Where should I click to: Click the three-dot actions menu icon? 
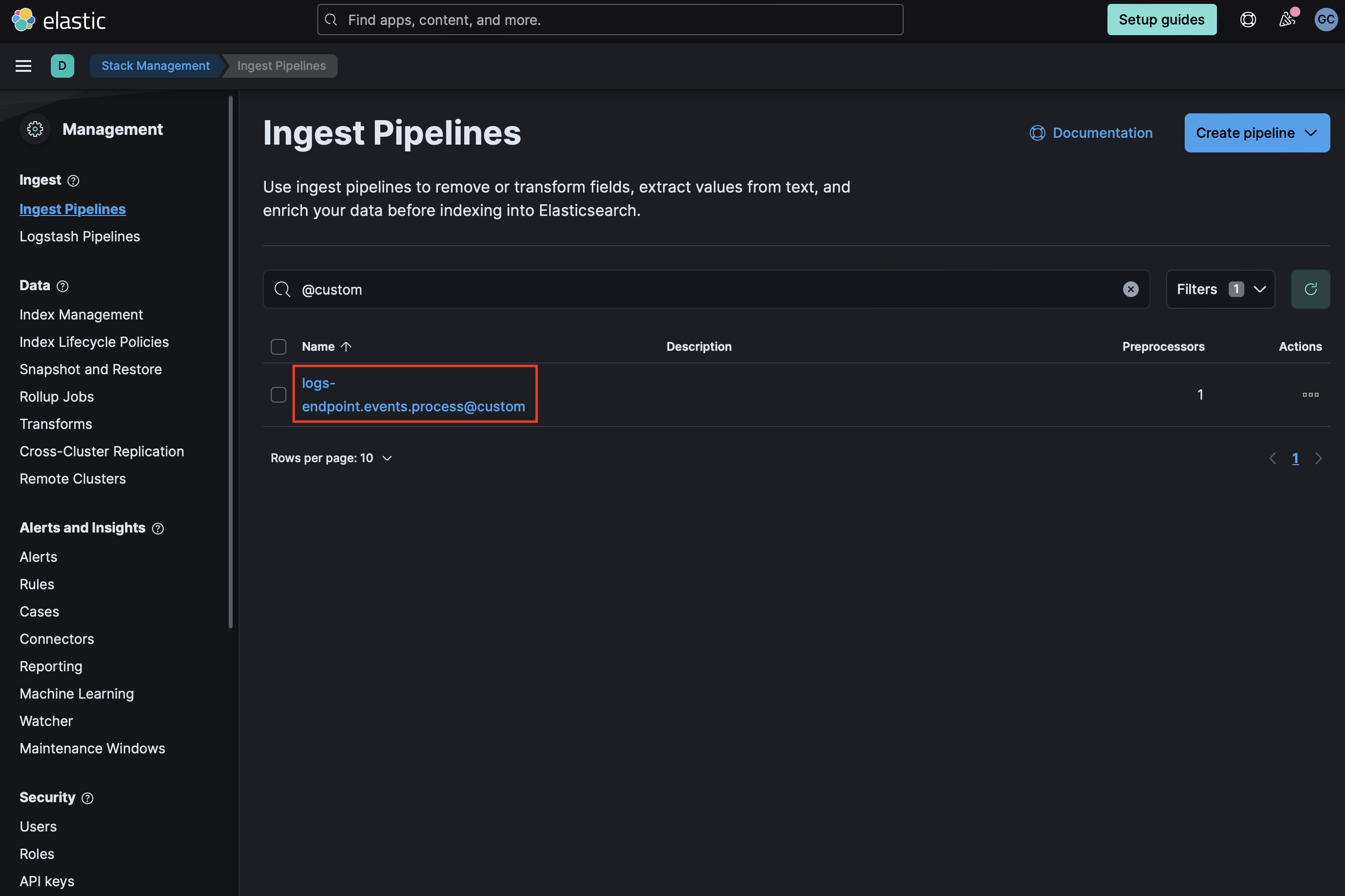click(1310, 394)
